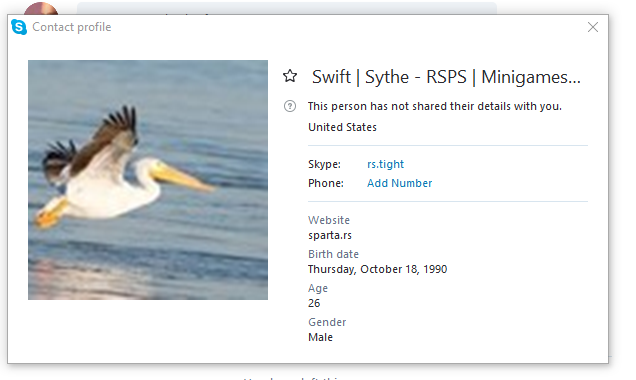Click the rs.tight Skype name link

385,164
